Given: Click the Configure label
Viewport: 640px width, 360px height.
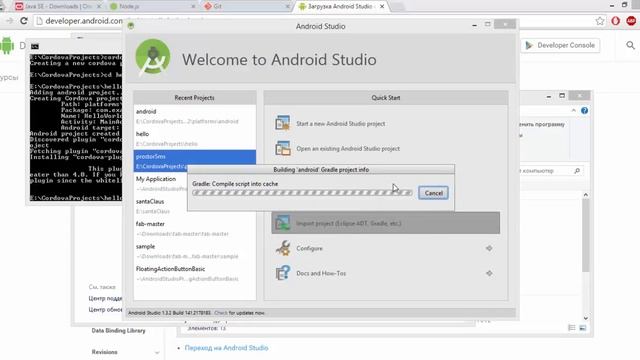Looking at the screenshot, I should click(309, 248).
